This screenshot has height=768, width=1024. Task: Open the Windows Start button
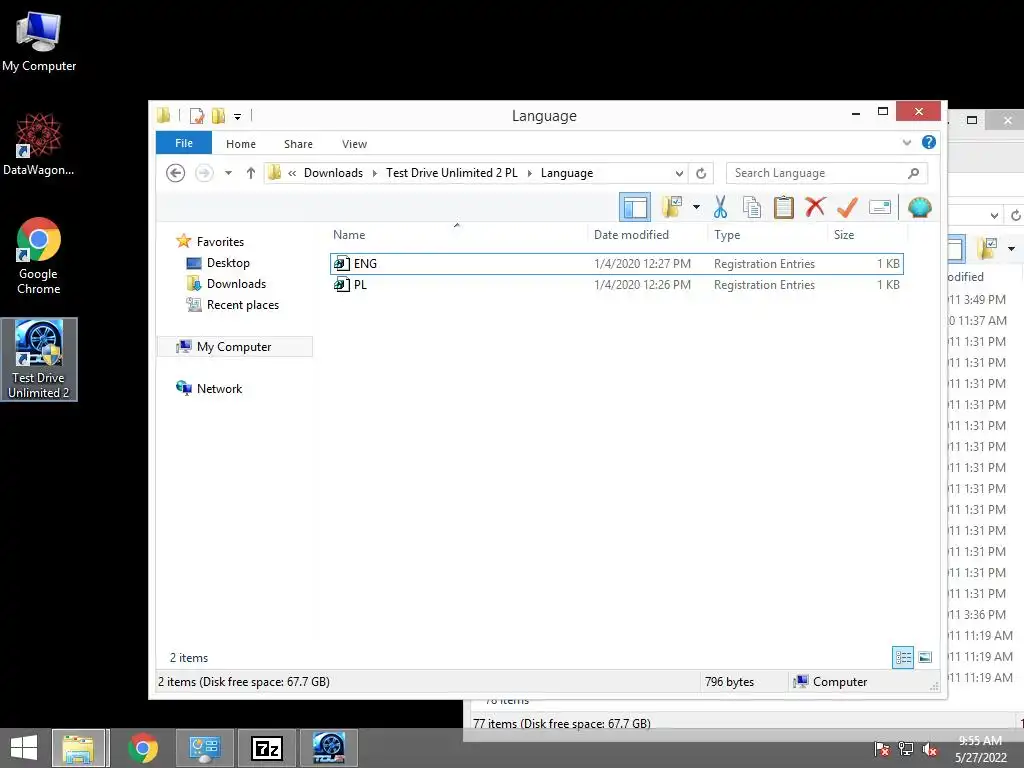[24, 748]
